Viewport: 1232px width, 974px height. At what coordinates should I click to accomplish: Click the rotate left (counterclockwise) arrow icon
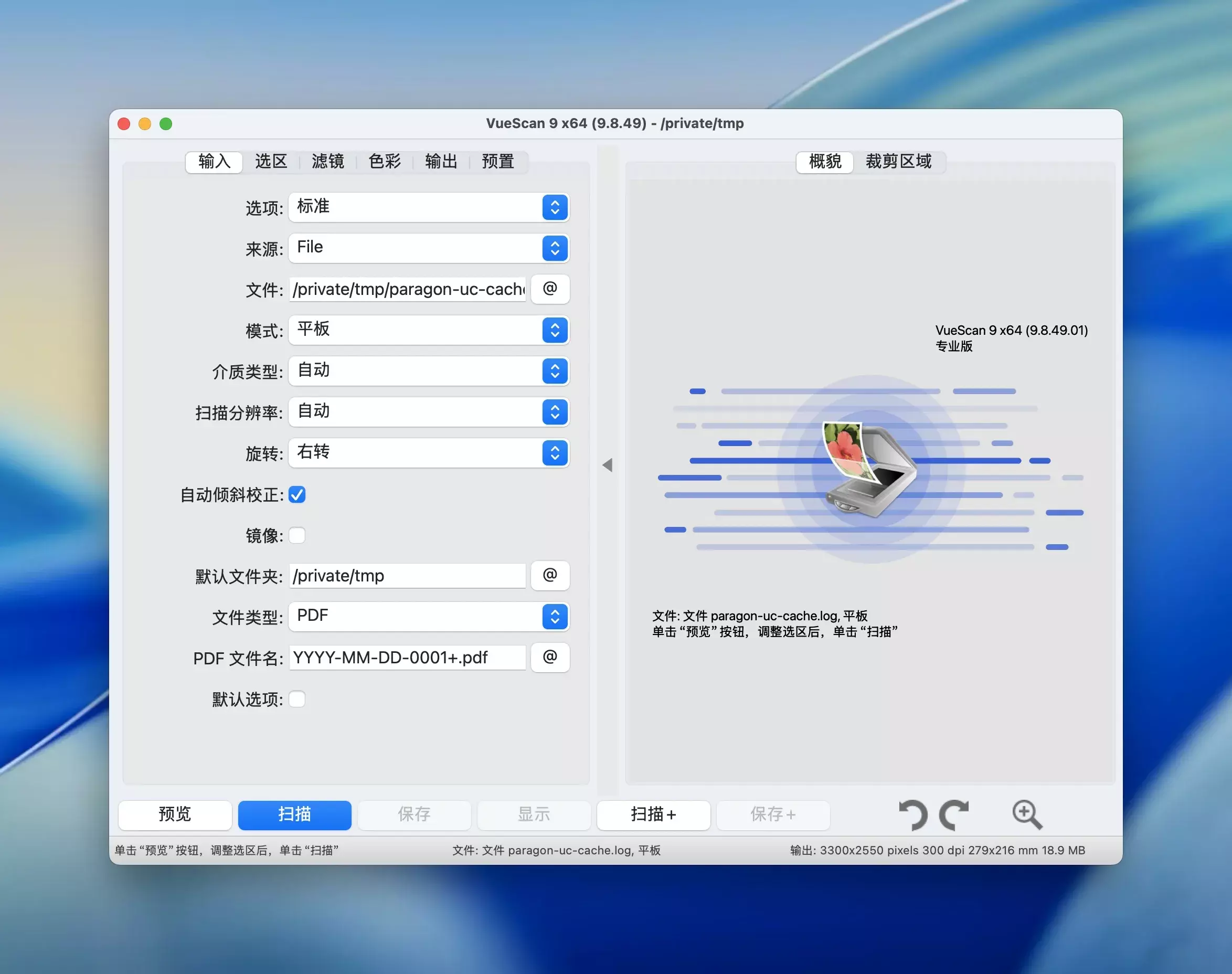pos(914,814)
